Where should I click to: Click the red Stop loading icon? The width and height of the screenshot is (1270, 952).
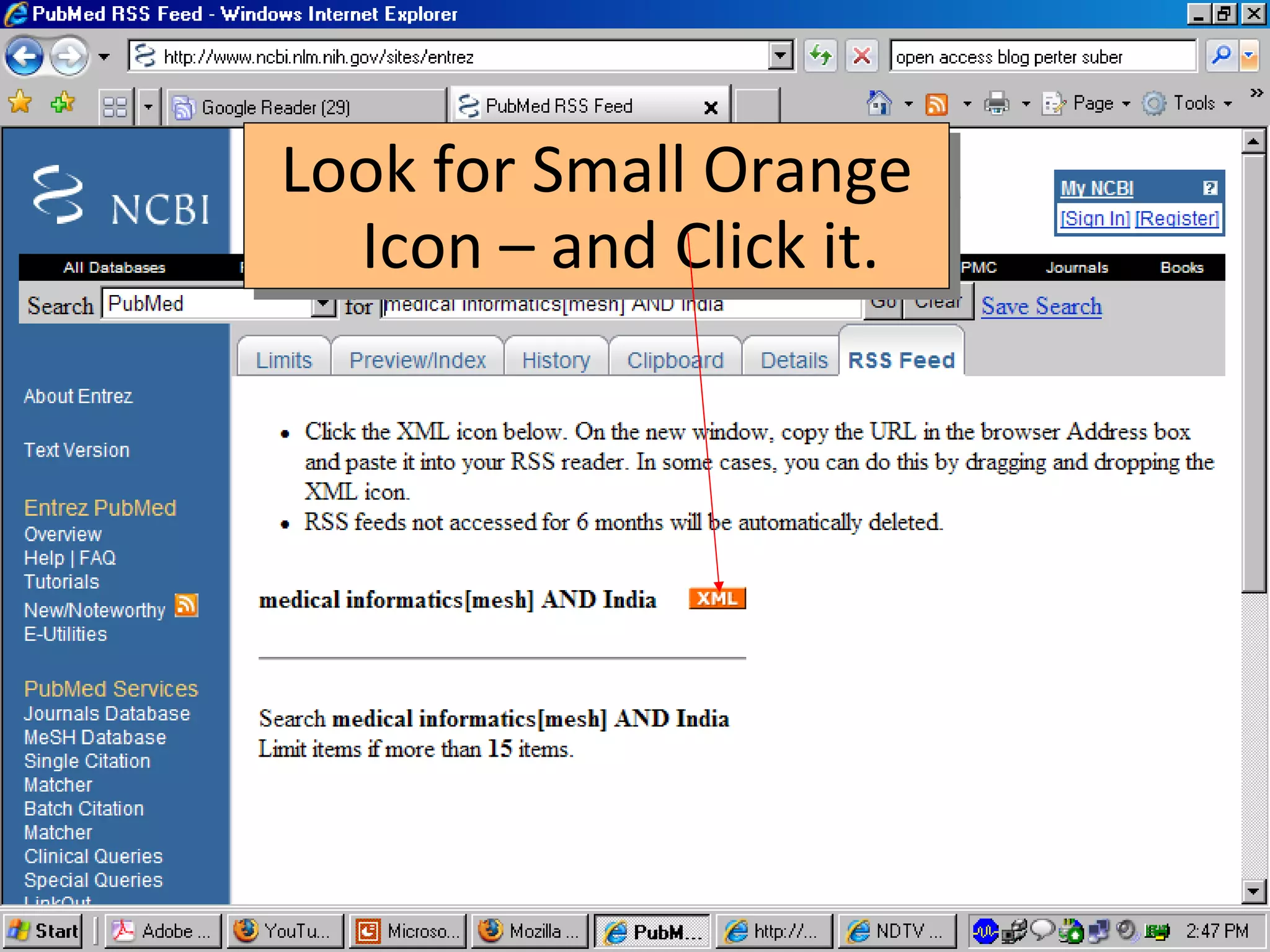[861, 57]
